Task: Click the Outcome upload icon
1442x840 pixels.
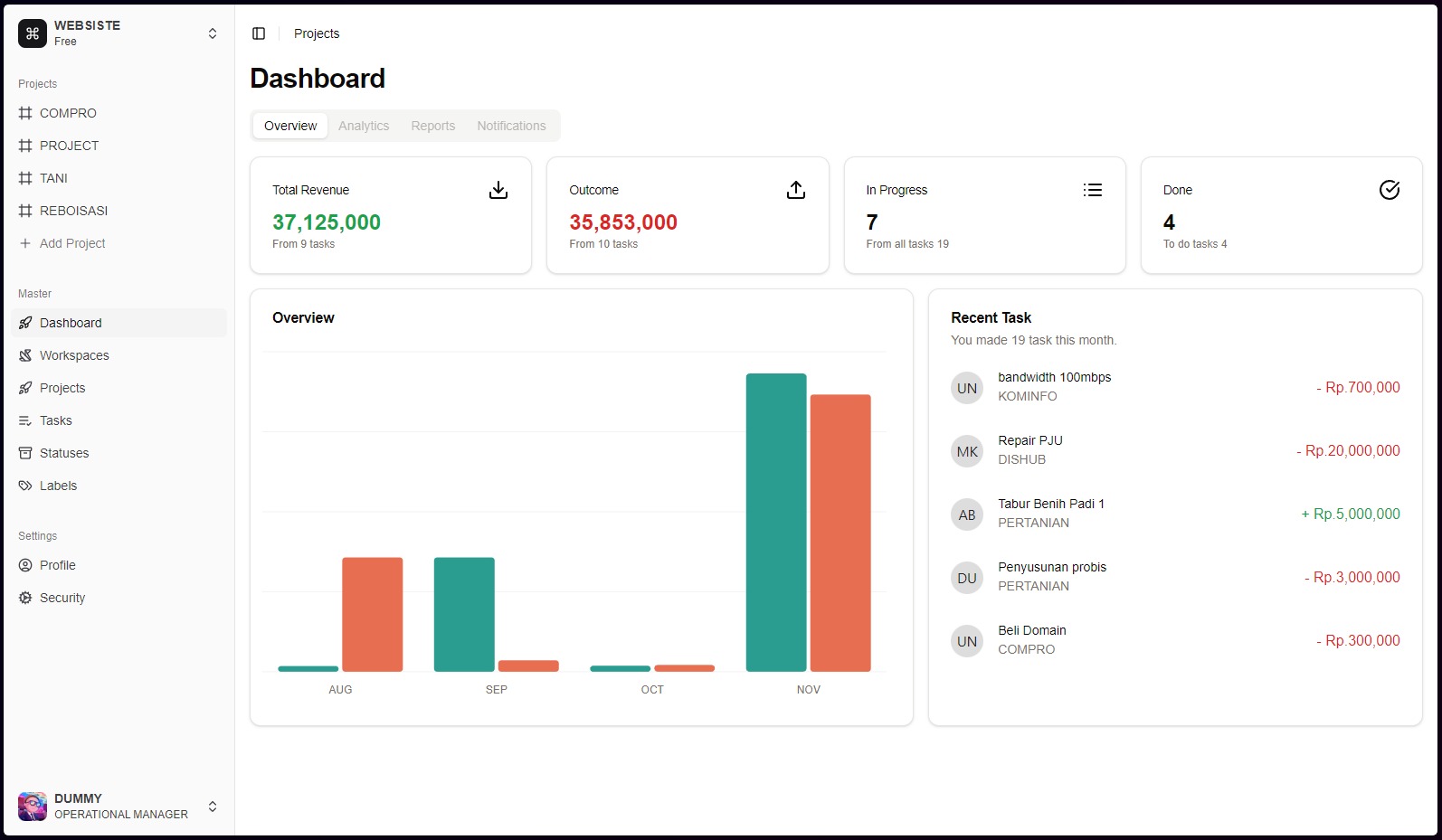Action: click(796, 190)
